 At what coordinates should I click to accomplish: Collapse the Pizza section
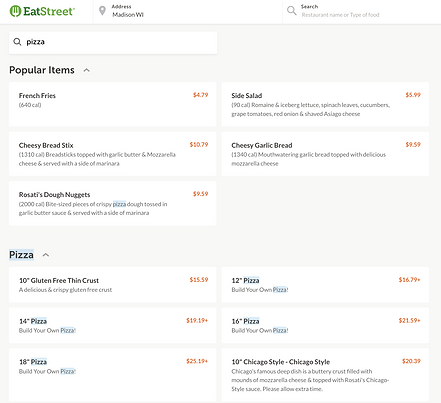coord(46,255)
